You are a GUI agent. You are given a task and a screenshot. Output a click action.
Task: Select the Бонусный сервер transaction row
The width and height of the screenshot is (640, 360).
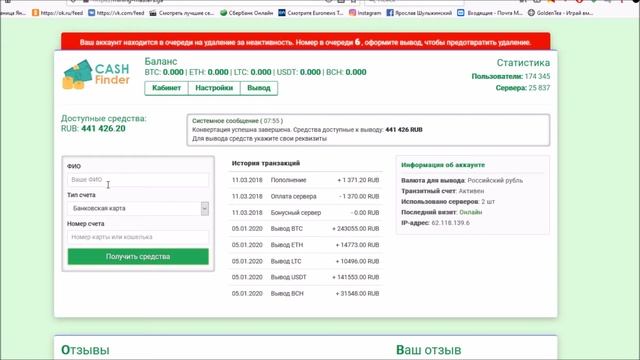pos(305,213)
